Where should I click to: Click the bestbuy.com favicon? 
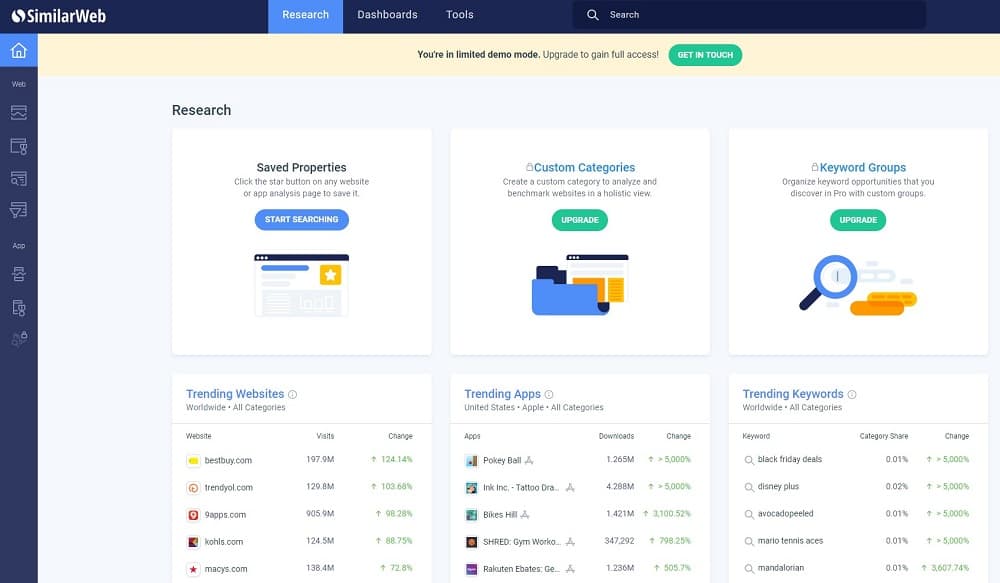[193, 461]
